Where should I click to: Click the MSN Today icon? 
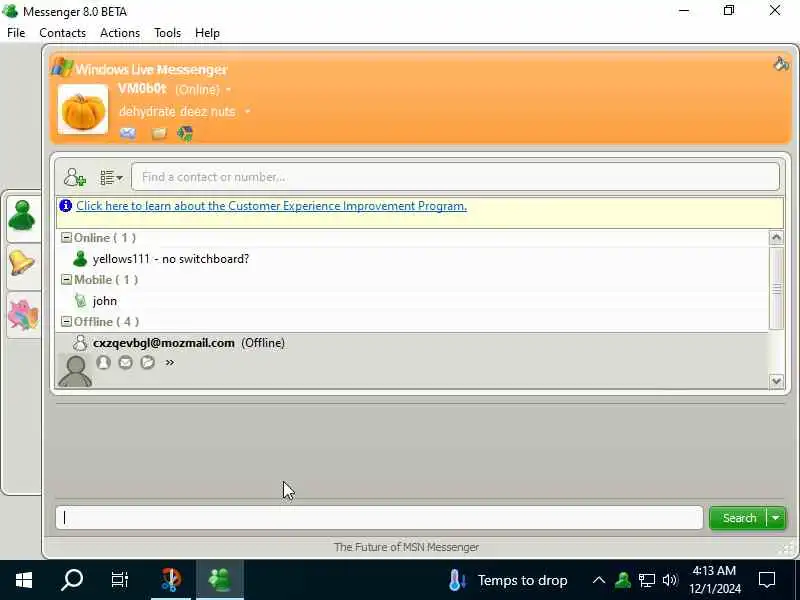tap(185, 134)
